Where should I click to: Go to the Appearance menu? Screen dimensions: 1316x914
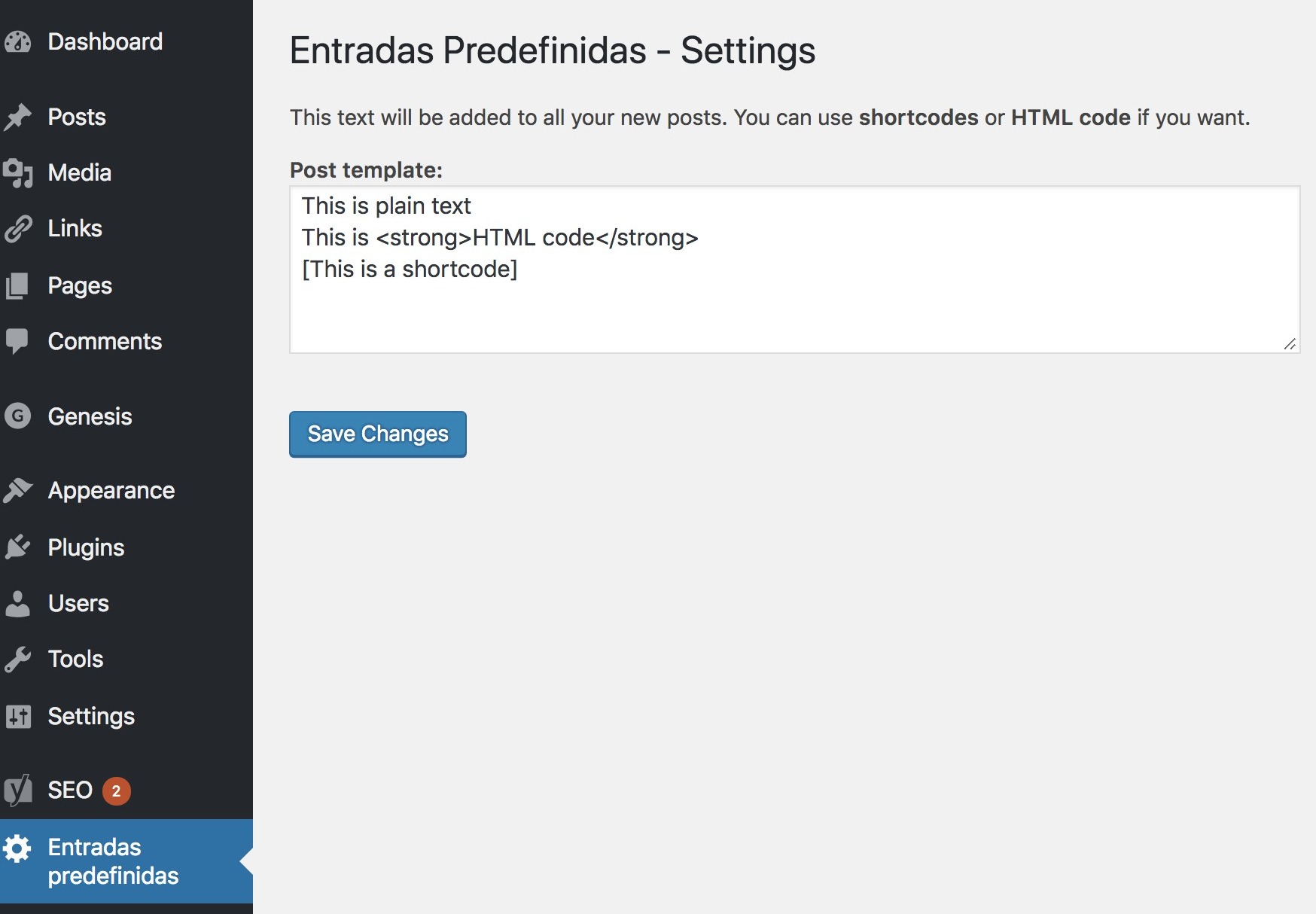click(x=111, y=490)
